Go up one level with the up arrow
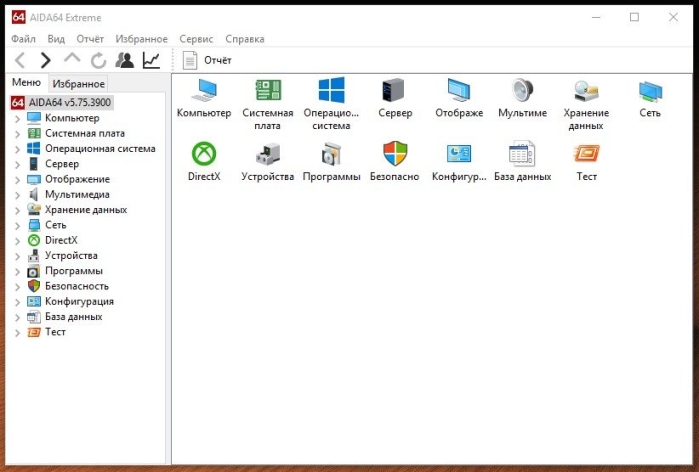Image resolution: width=699 pixels, height=472 pixels. (x=72, y=58)
